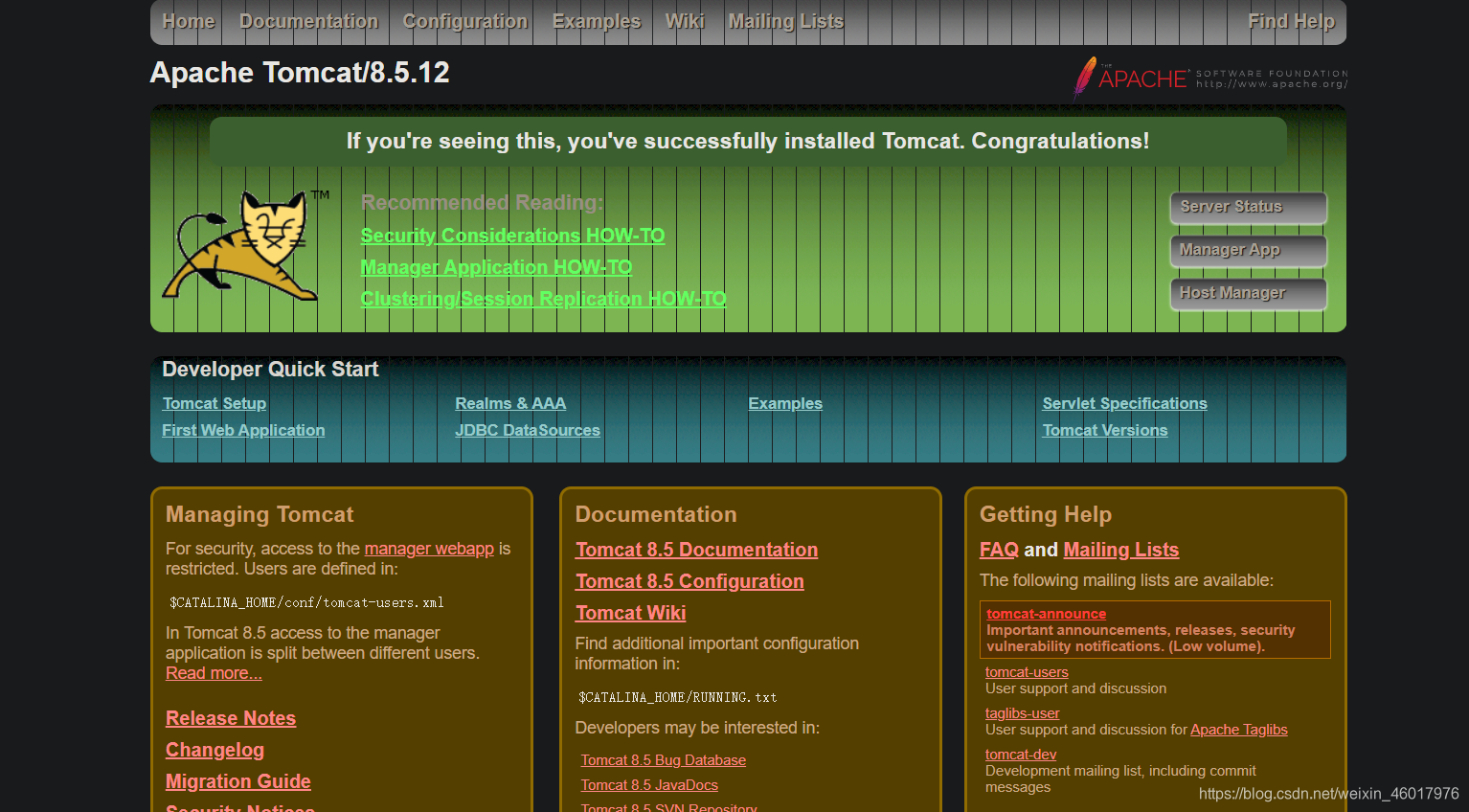Open the Host Manager button

click(x=1248, y=293)
